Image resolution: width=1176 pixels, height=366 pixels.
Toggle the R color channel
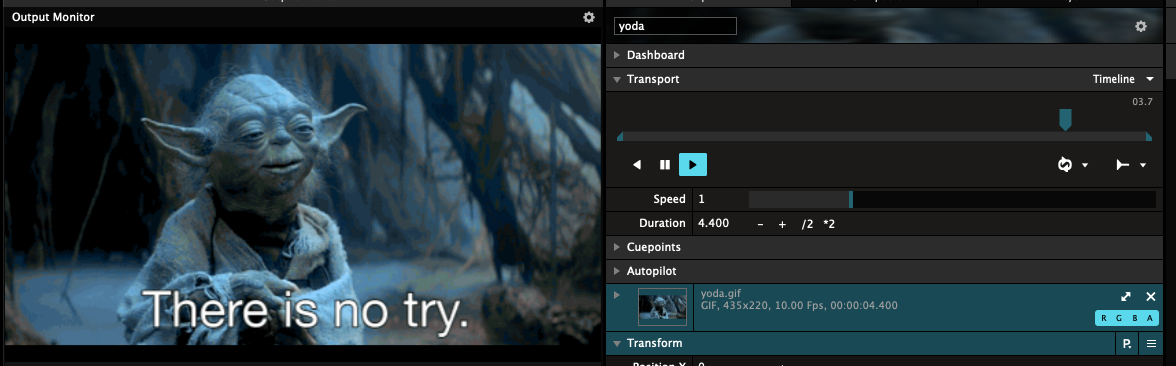[x=1105, y=318]
